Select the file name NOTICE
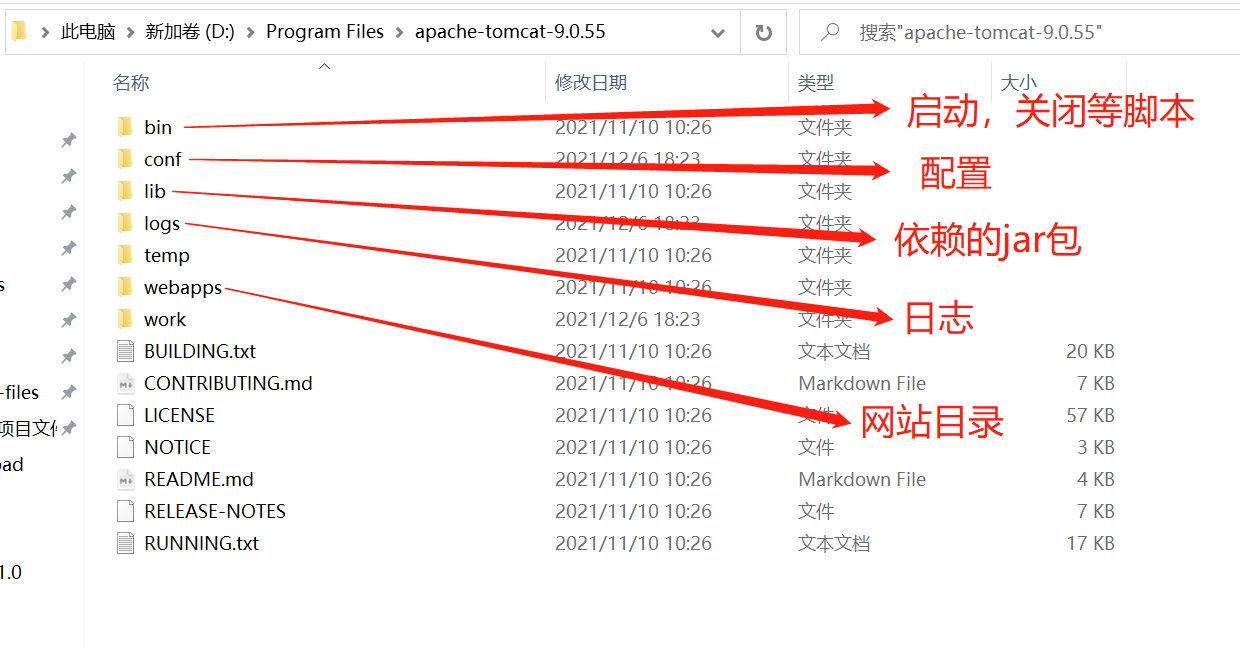 point(177,447)
